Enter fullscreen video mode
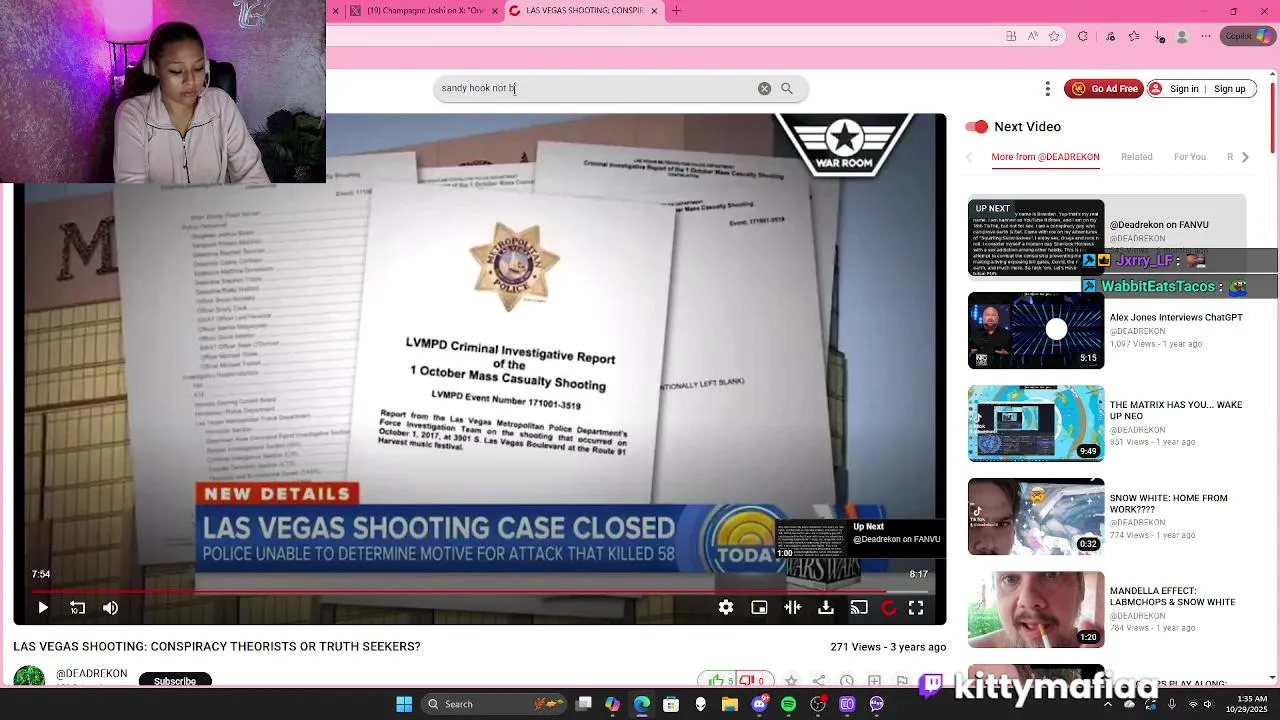This screenshot has height=720, width=1280. [x=915, y=607]
